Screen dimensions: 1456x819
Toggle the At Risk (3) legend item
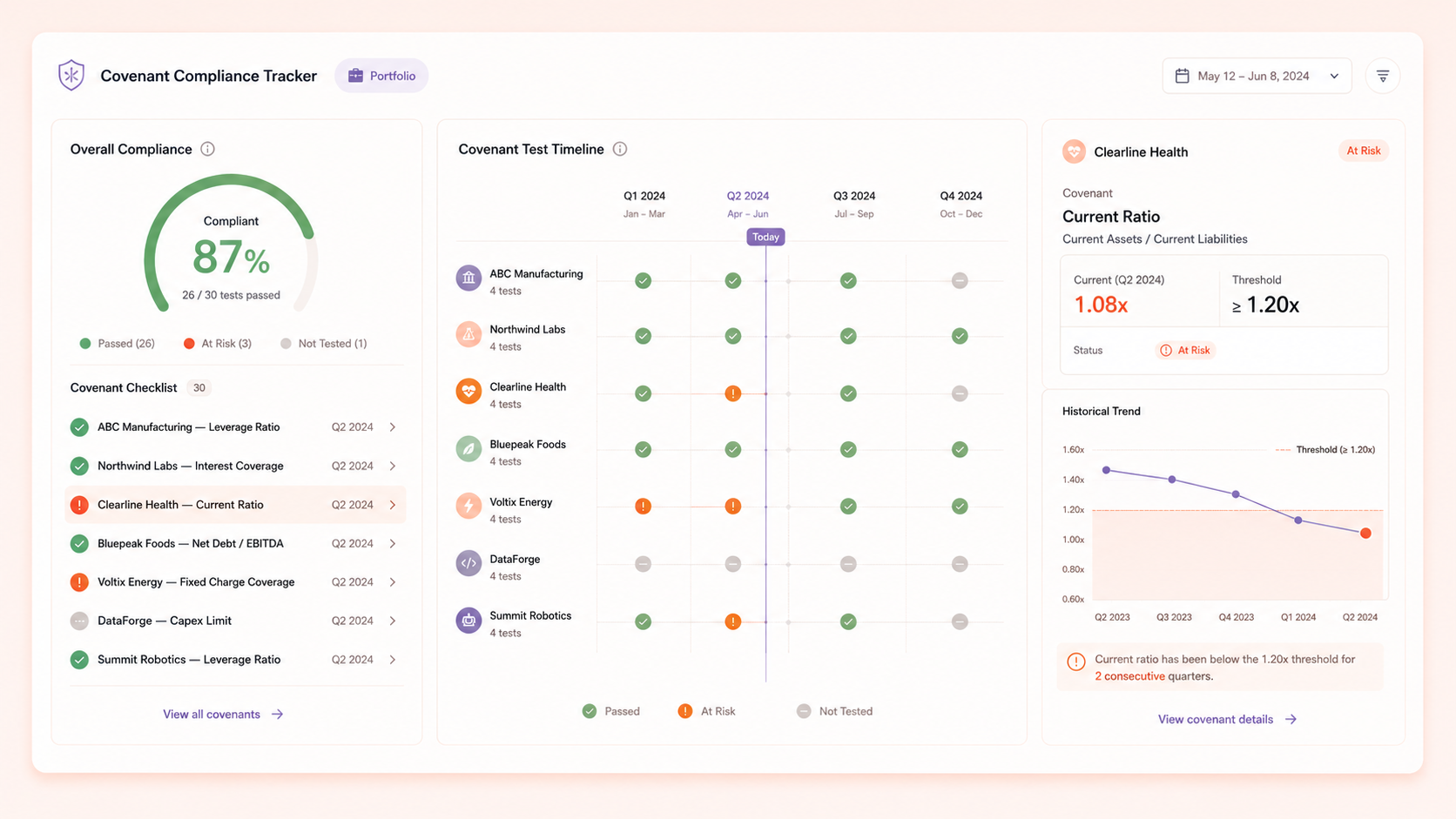(x=218, y=344)
